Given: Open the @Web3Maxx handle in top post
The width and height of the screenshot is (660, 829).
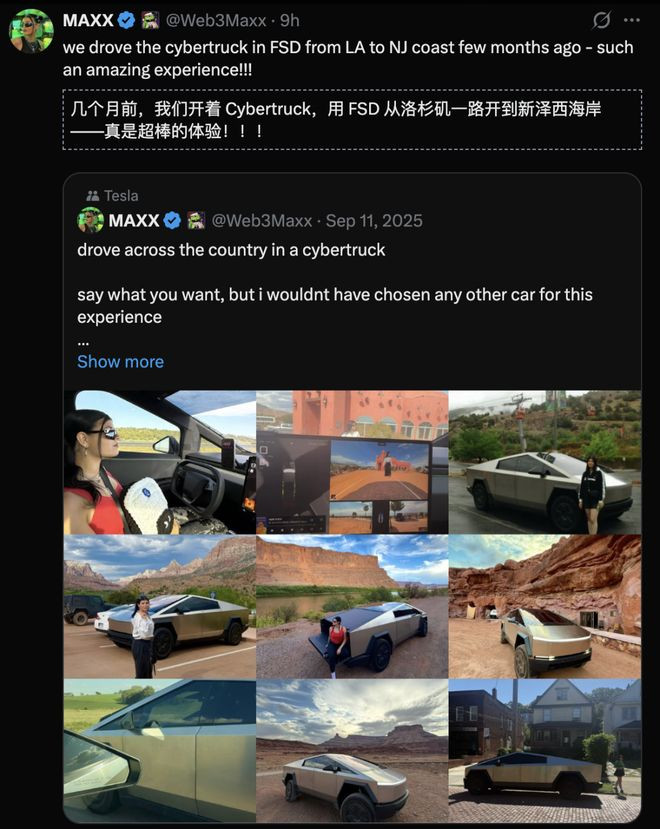Looking at the screenshot, I should click(x=216, y=21).
